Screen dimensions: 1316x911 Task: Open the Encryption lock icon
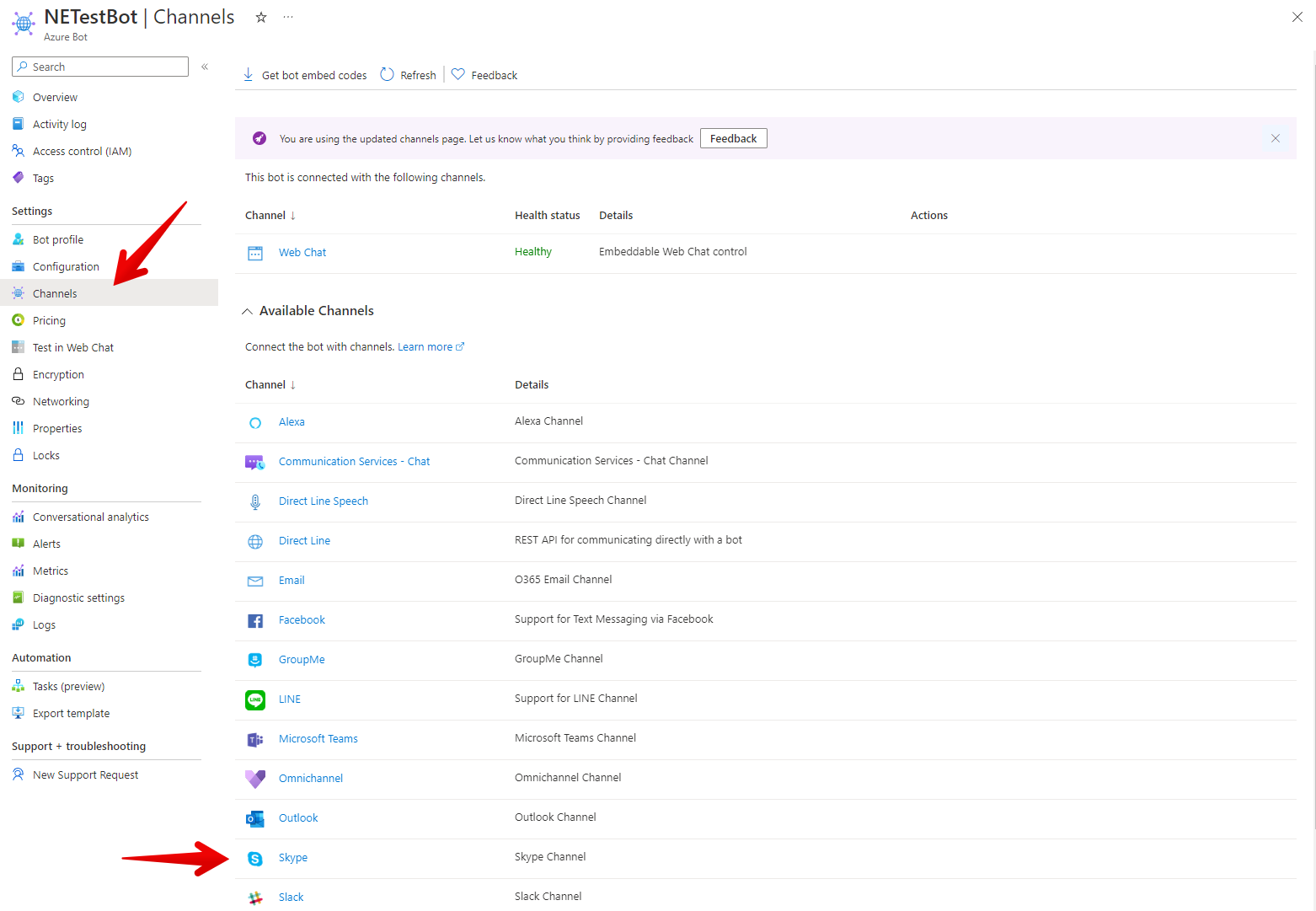click(19, 374)
